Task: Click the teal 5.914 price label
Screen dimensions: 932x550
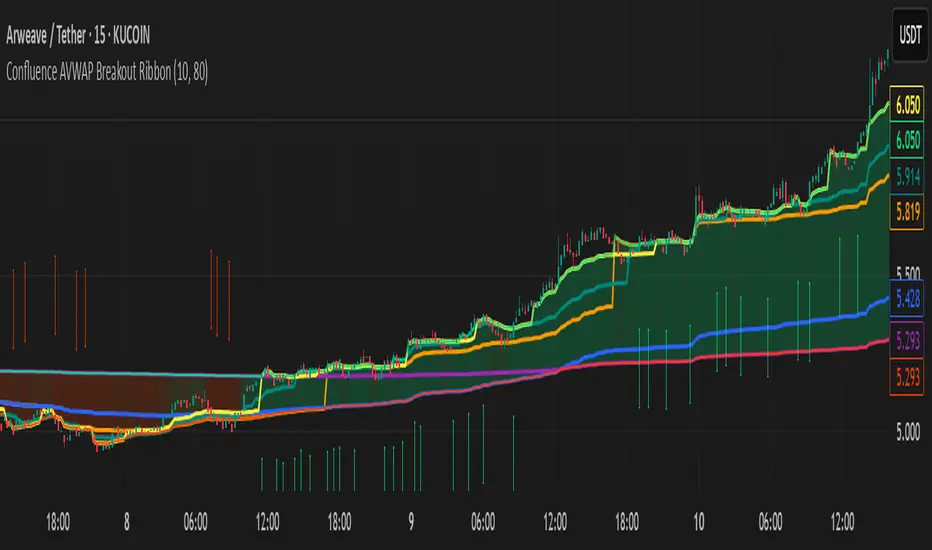Action: 906,175
